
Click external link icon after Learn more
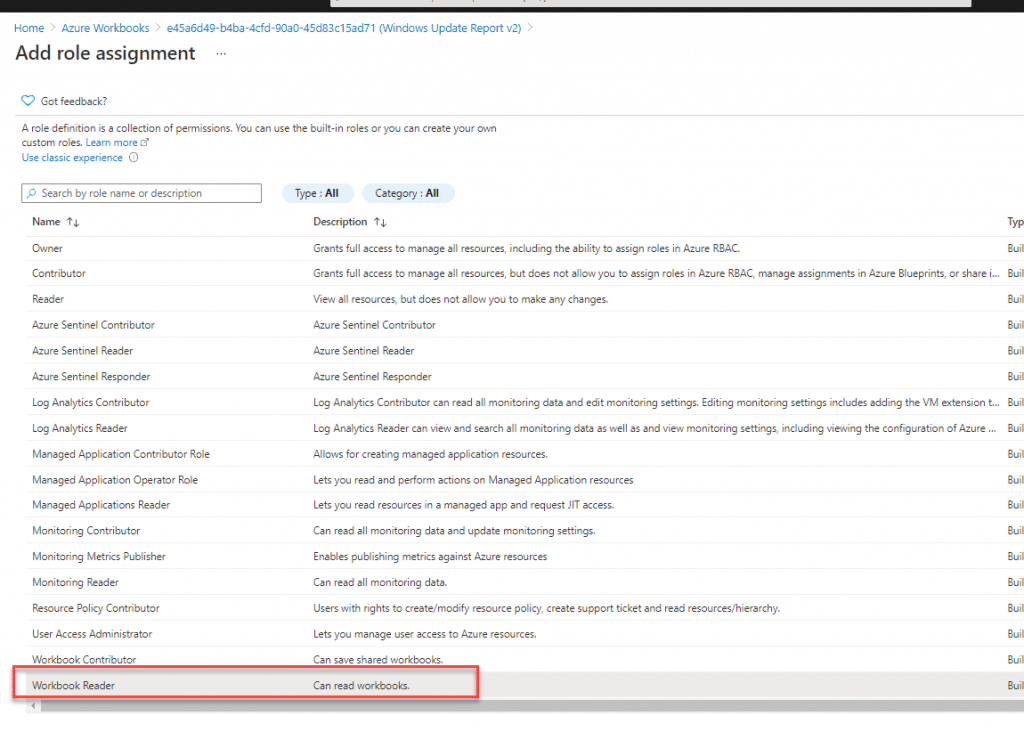pos(145,142)
